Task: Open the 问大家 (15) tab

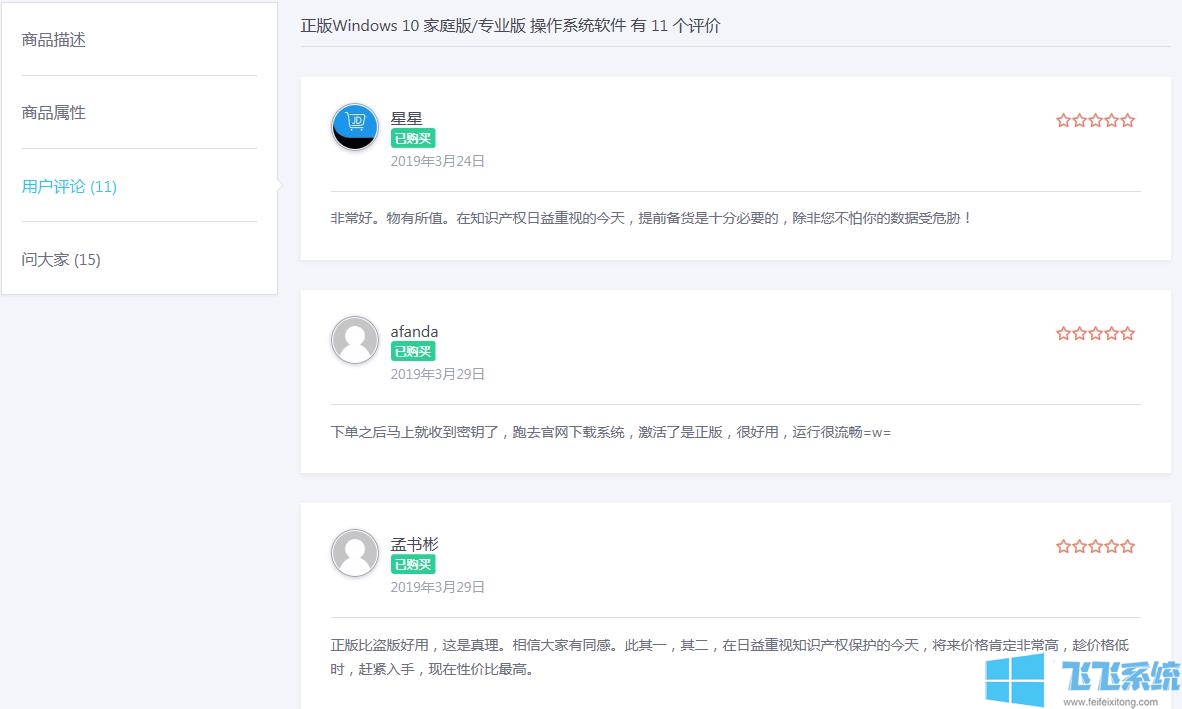Action: tap(61, 259)
